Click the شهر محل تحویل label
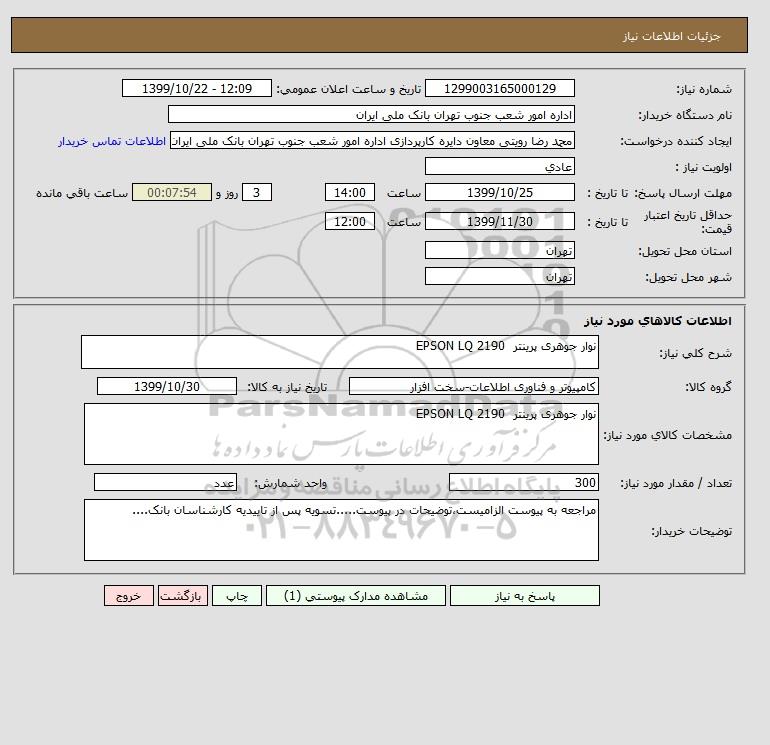The image size is (770, 745). [x=688, y=277]
